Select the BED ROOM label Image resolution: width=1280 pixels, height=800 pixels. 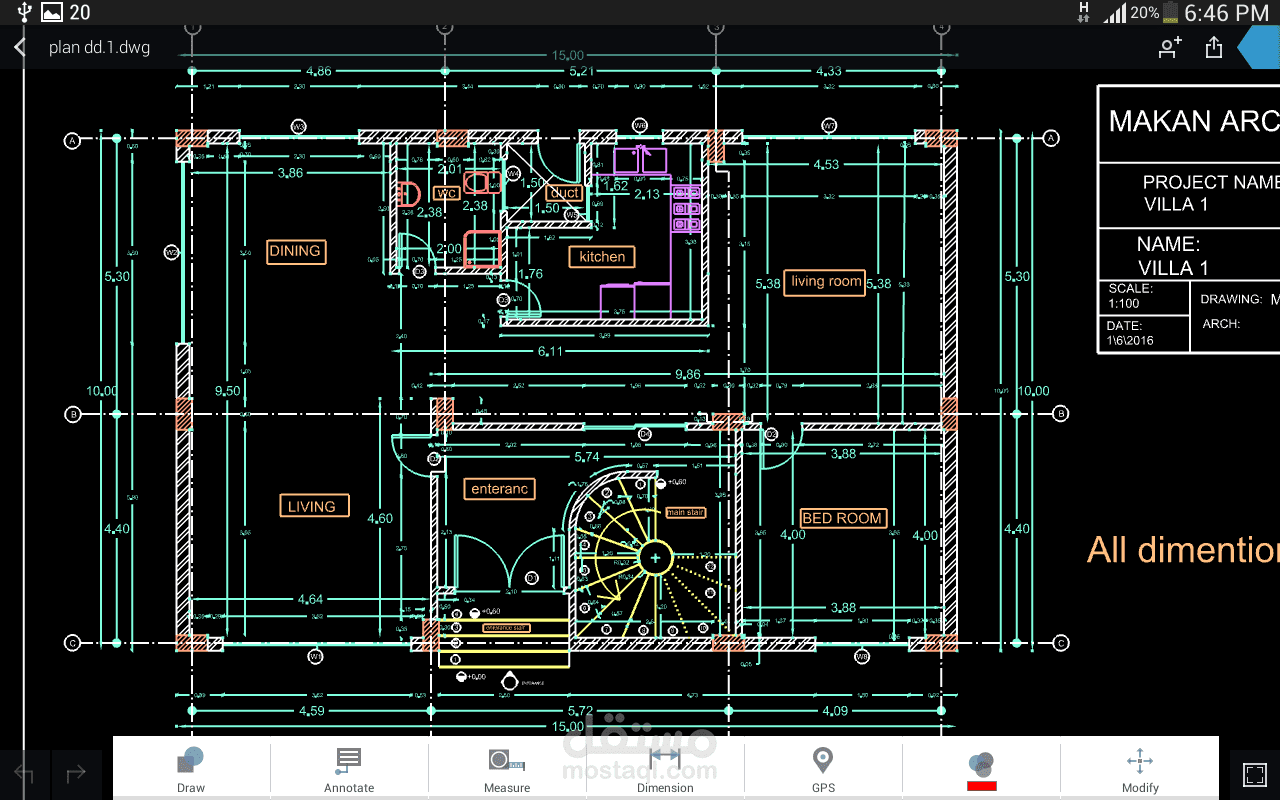pyautogui.click(x=842, y=518)
